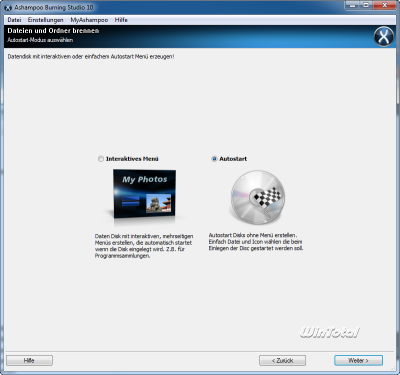
Task: Click the 'Autostart Disks ohne Menü erstellen' description
Action: tap(256, 242)
